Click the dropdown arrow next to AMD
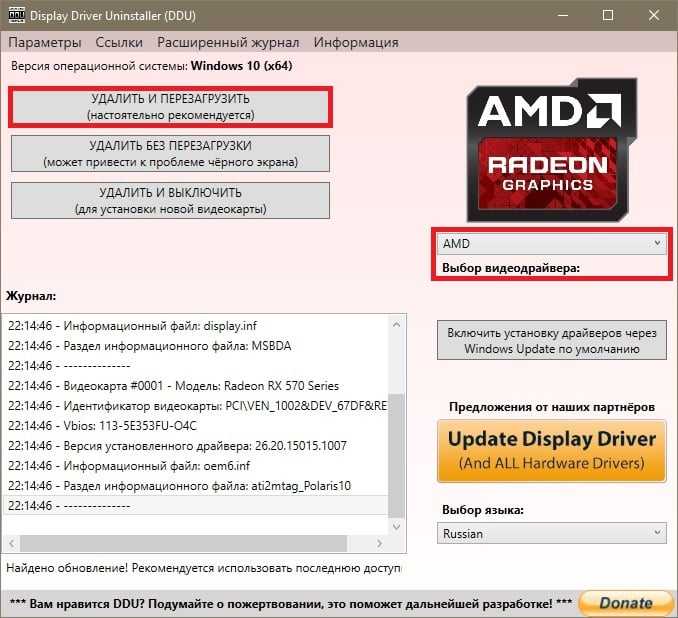The image size is (678, 618). pyautogui.click(x=657, y=244)
